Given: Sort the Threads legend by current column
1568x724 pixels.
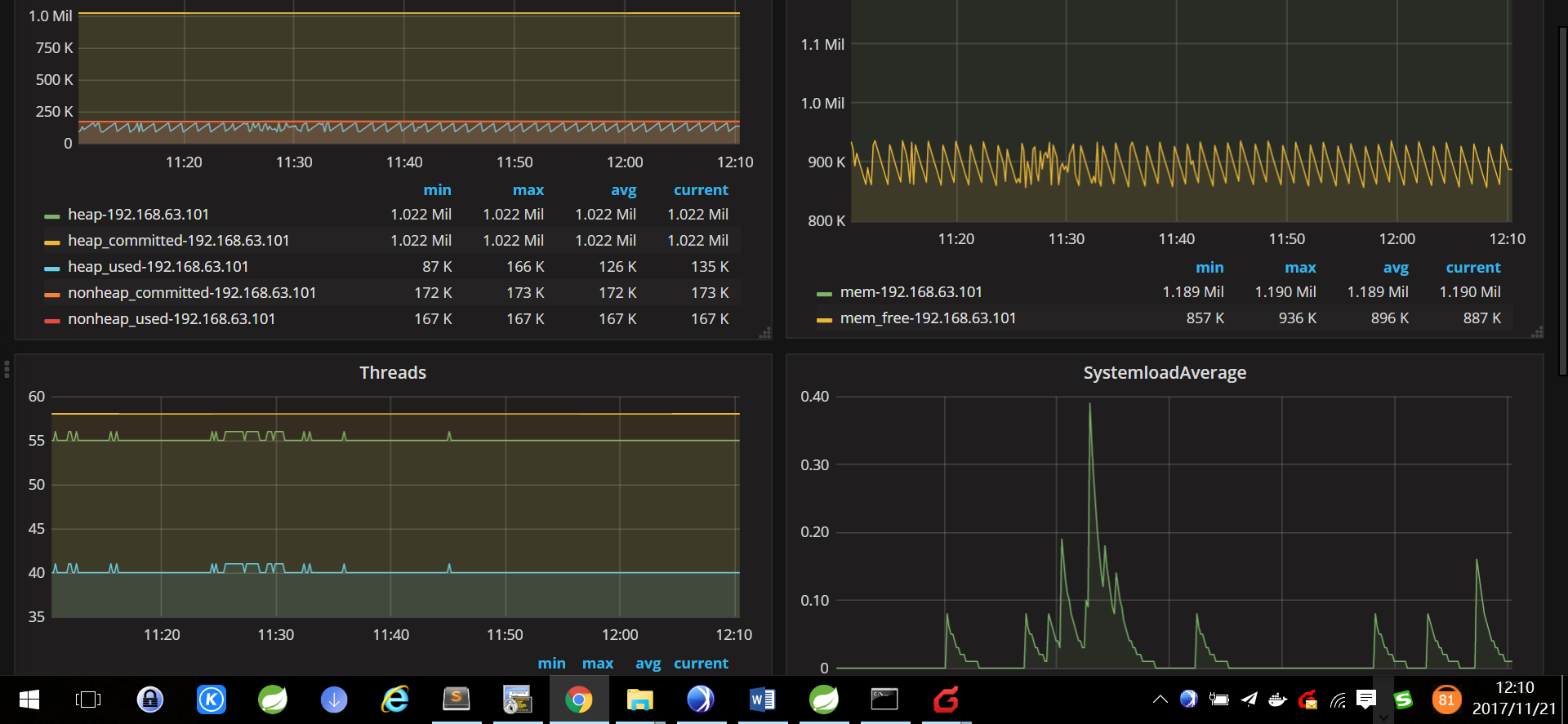Looking at the screenshot, I should [701, 663].
